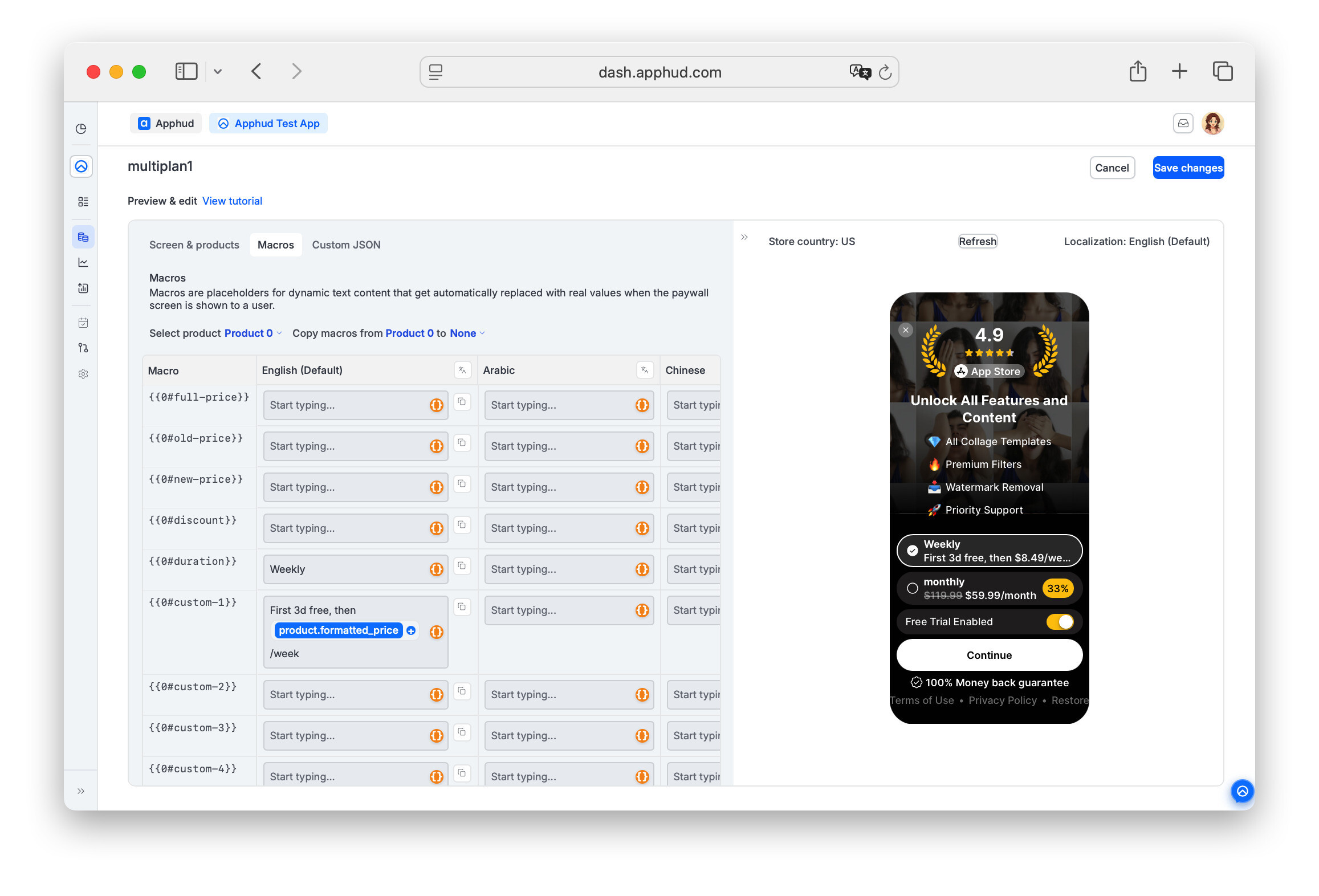This screenshot has height=896, width=1319.
Task: Select the monthly plan radio in preview
Action: click(x=913, y=588)
